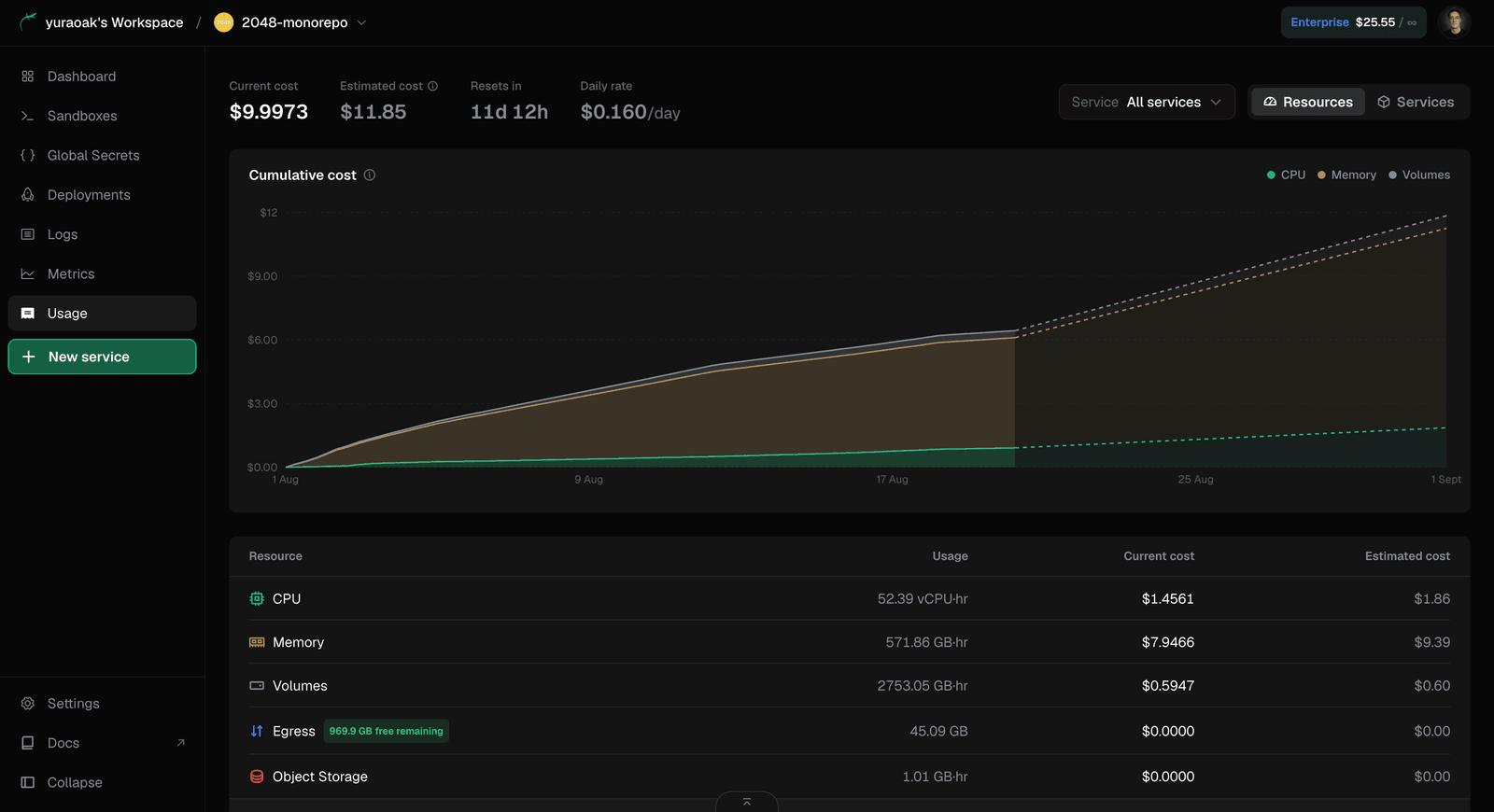Open the Docs external link
This screenshot has height=812, width=1494.
click(x=103, y=743)
